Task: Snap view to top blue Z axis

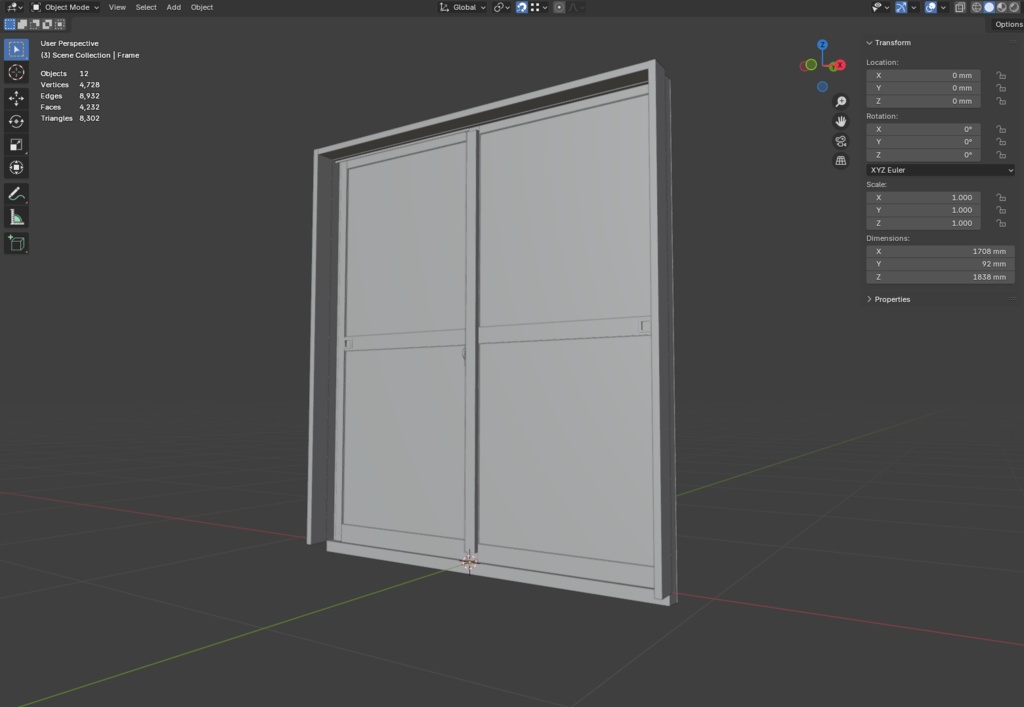Action: [x=822, y=44]
